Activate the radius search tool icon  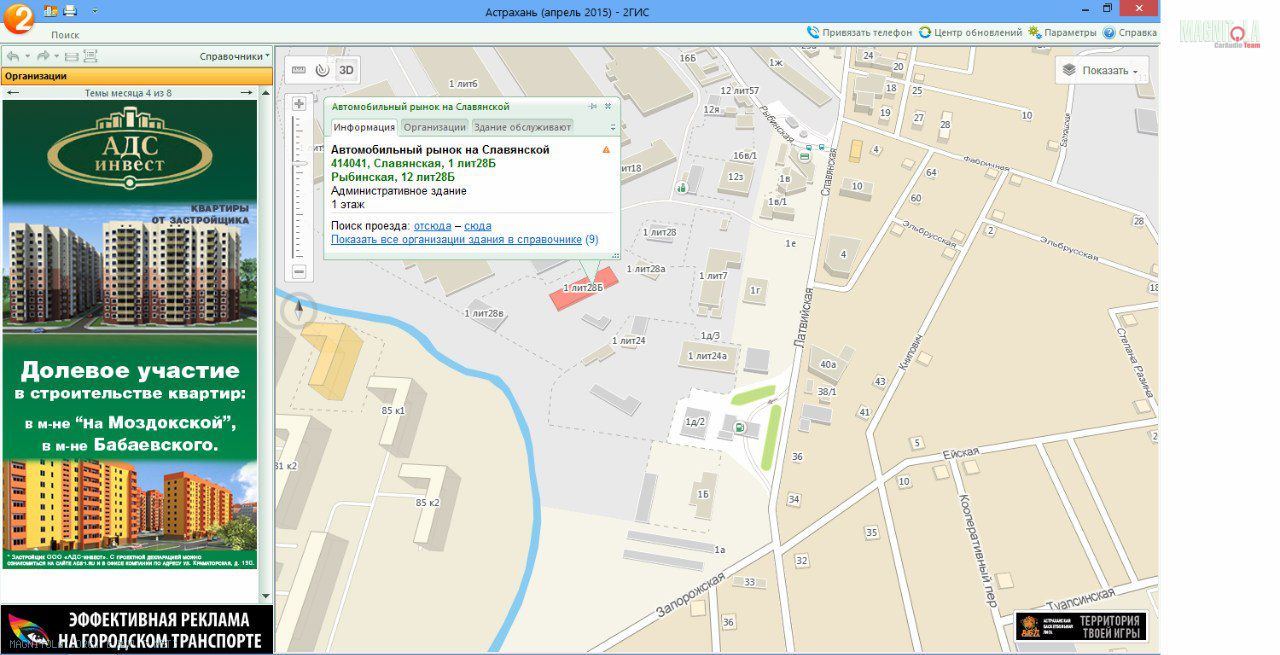click(321, 70)
